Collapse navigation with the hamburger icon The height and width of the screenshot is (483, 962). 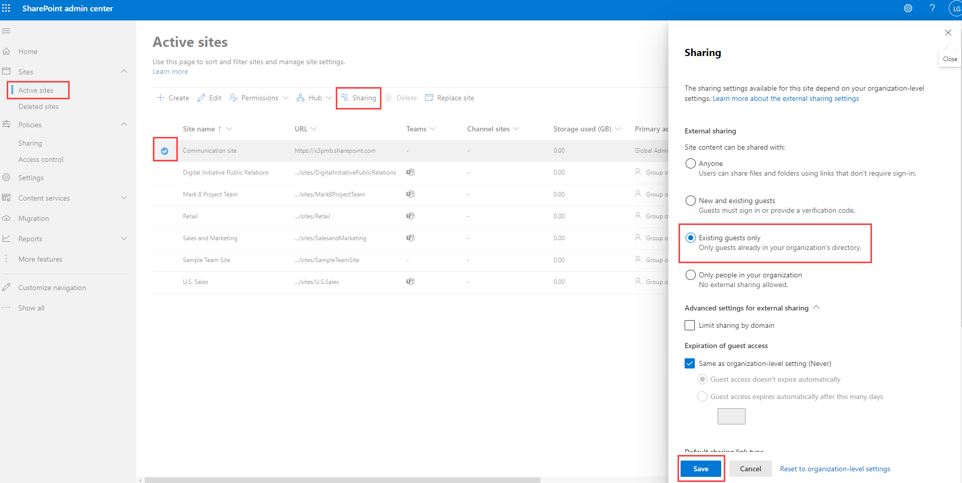(6, 31)
